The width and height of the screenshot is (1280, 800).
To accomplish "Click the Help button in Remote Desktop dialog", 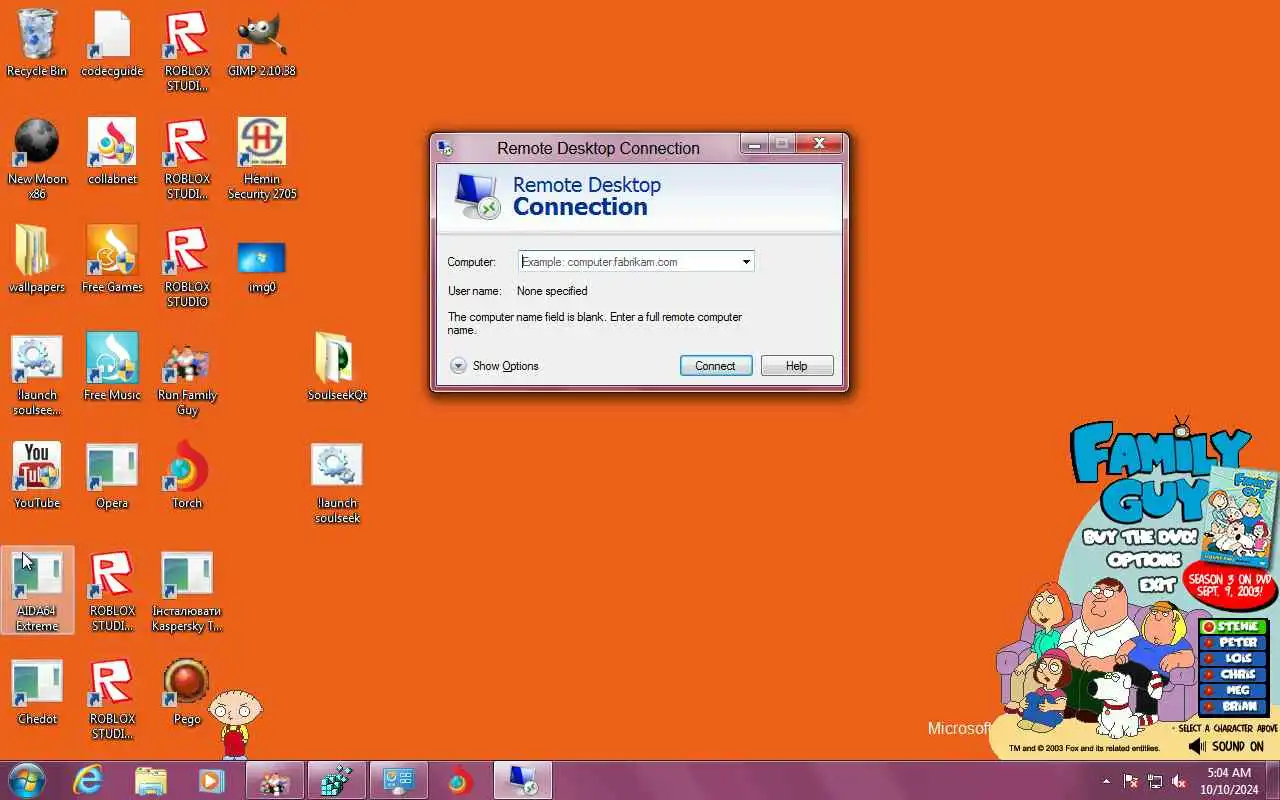I will pos(797,366).
